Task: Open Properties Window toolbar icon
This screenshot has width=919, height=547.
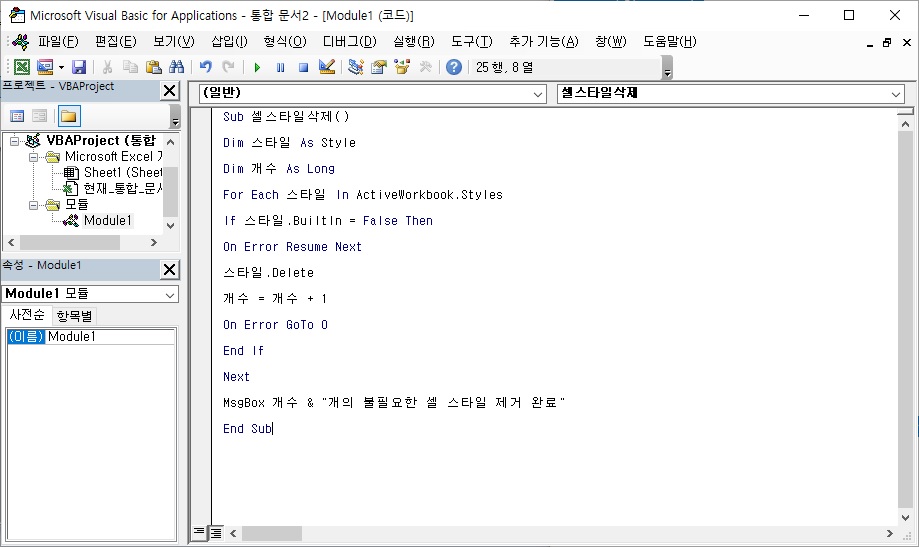Action: pyautogui.click(x=379, y=67)
